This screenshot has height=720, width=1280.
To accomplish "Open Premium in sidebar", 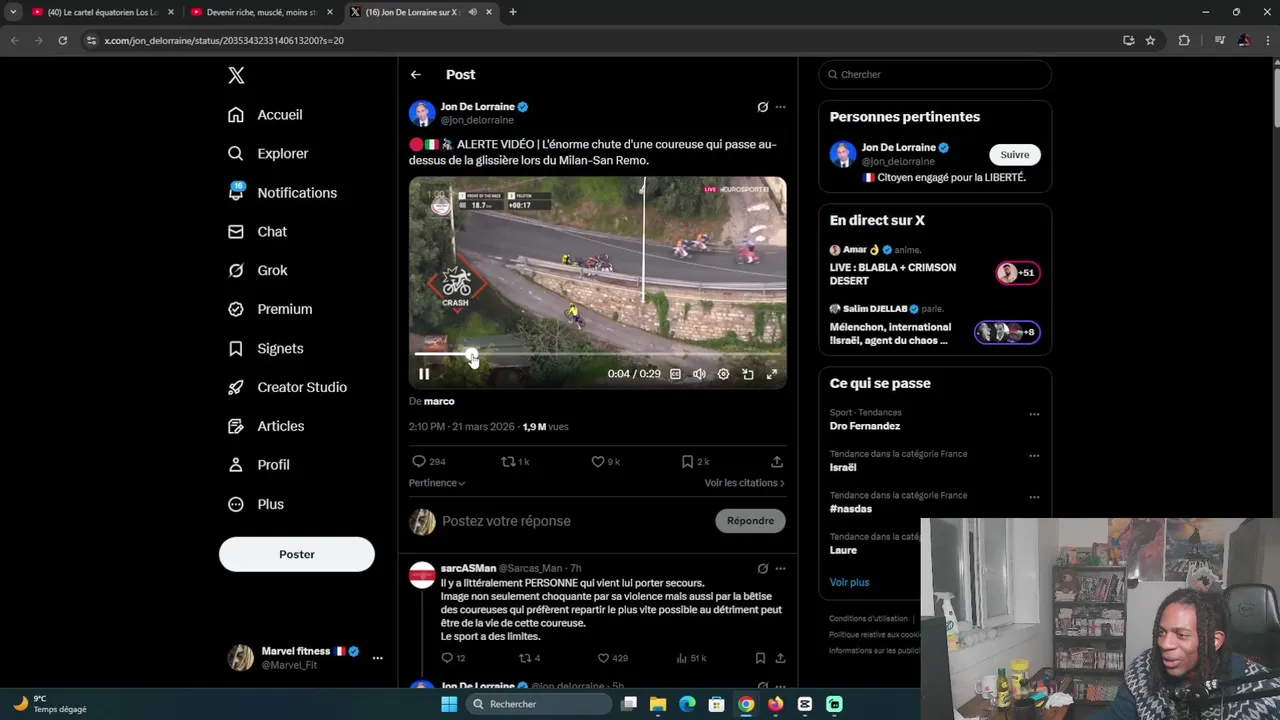I will (271, 310).
